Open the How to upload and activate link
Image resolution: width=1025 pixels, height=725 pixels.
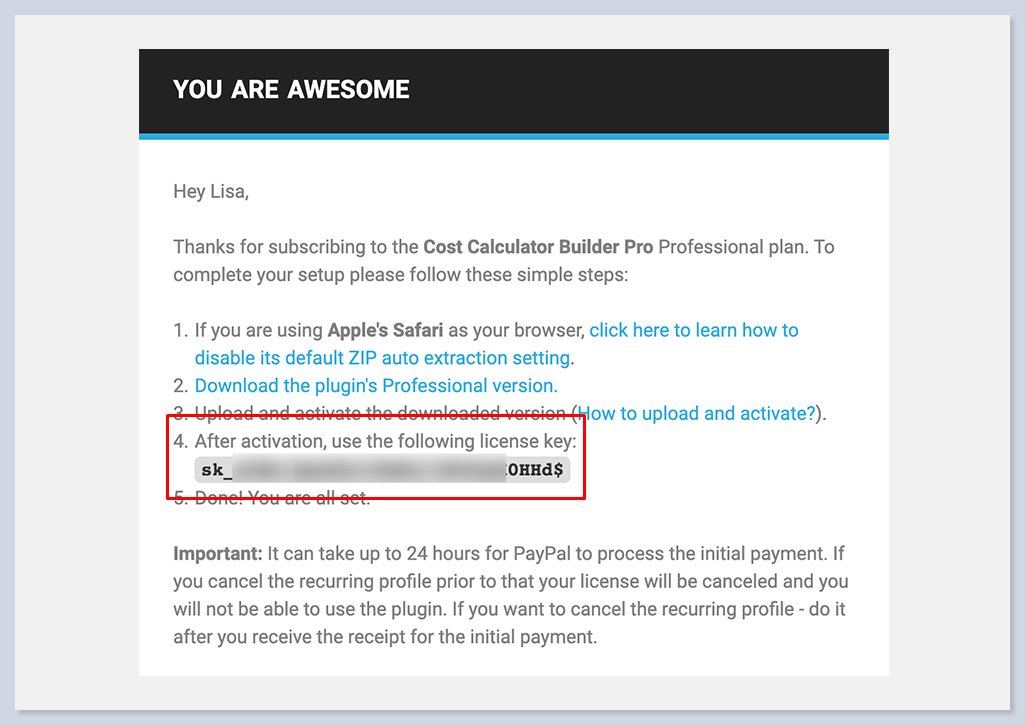pos(697,414)
